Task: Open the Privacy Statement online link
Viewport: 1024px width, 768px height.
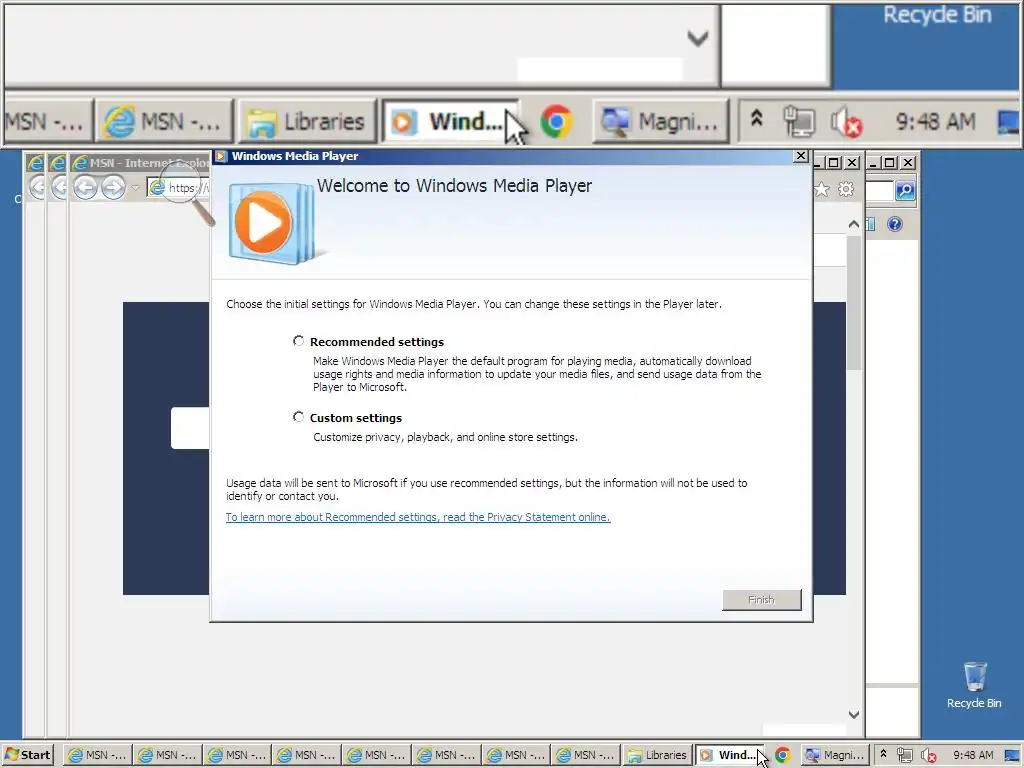Action: click(418, 517)
